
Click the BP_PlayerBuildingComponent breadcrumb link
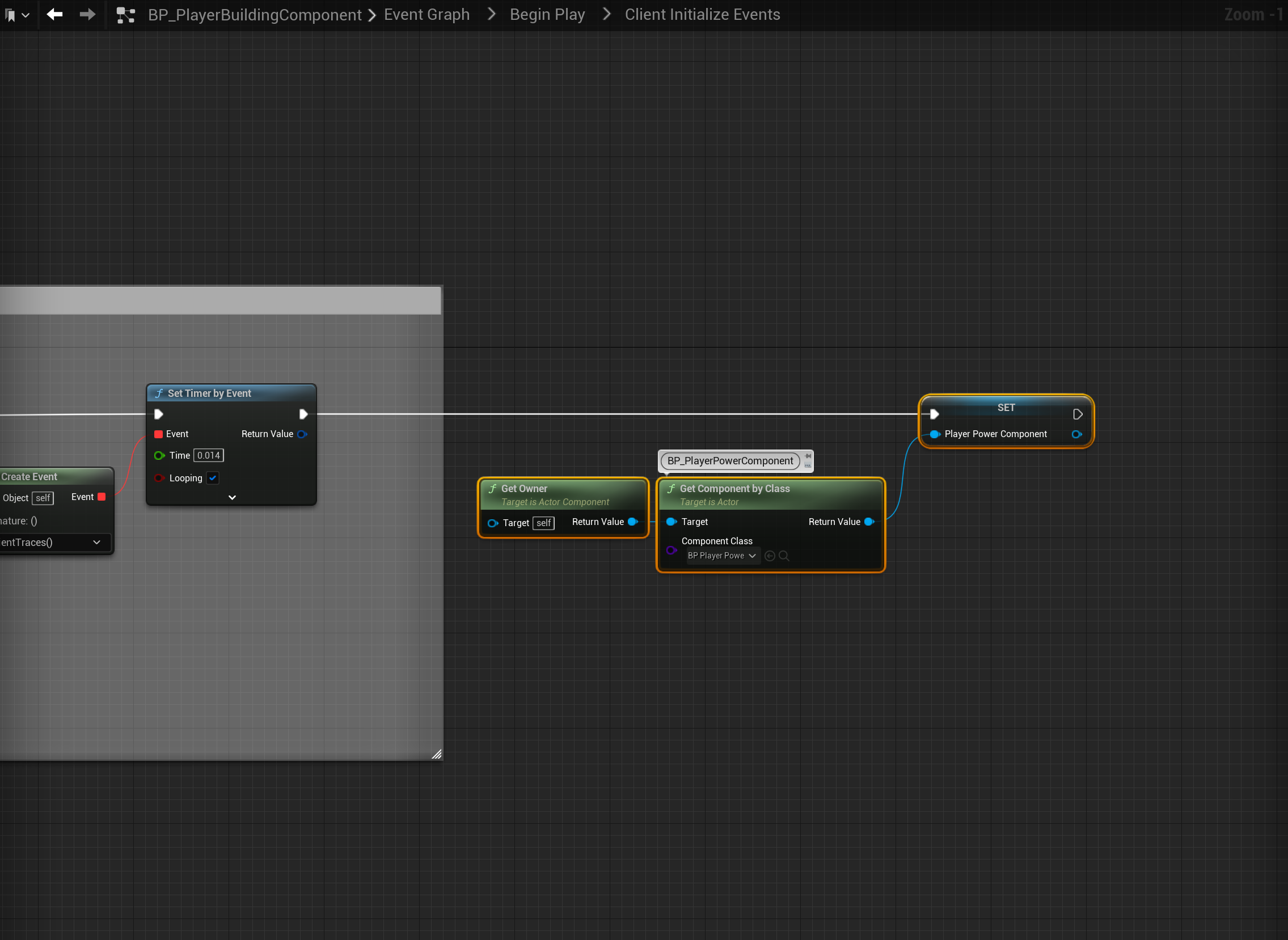coord(255,14)
